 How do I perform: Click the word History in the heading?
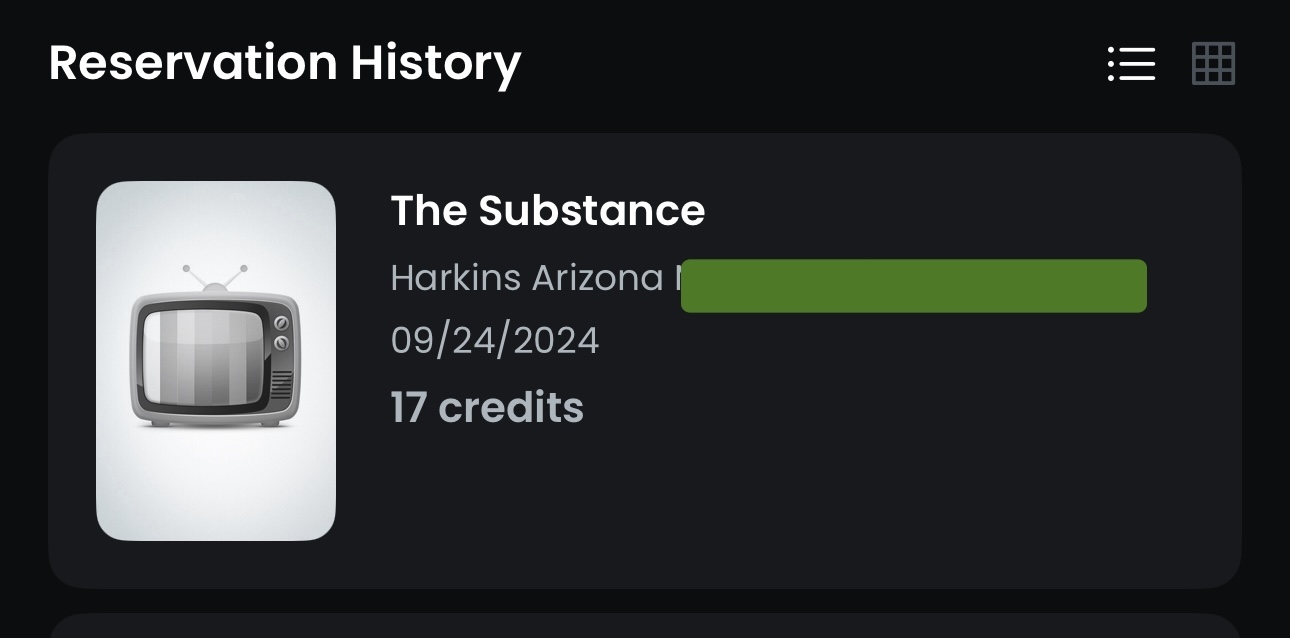point(435,63)
